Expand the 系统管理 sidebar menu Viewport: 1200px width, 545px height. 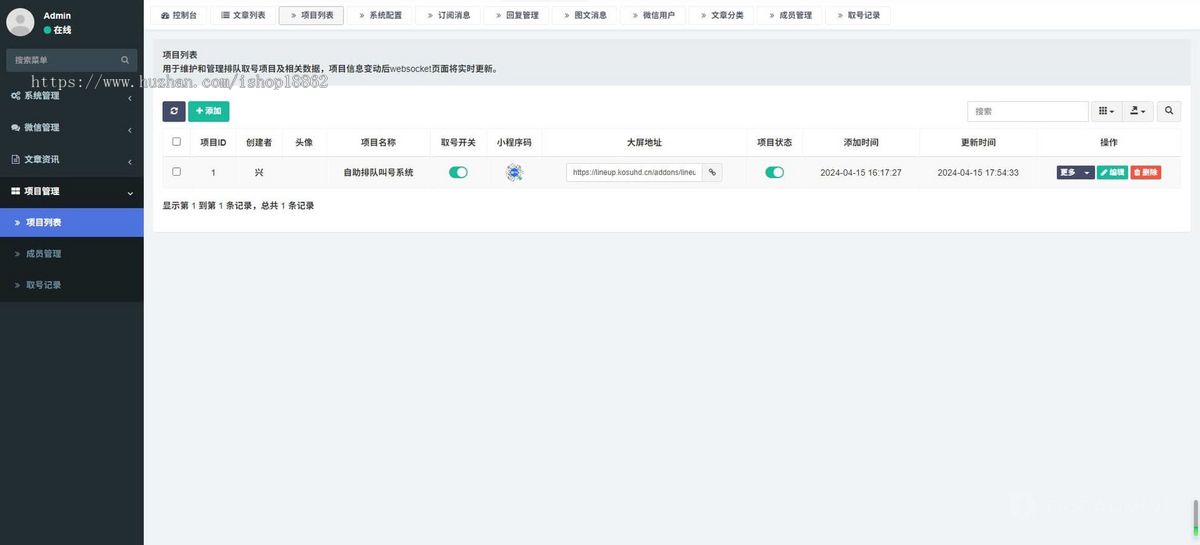pos(72,96)
